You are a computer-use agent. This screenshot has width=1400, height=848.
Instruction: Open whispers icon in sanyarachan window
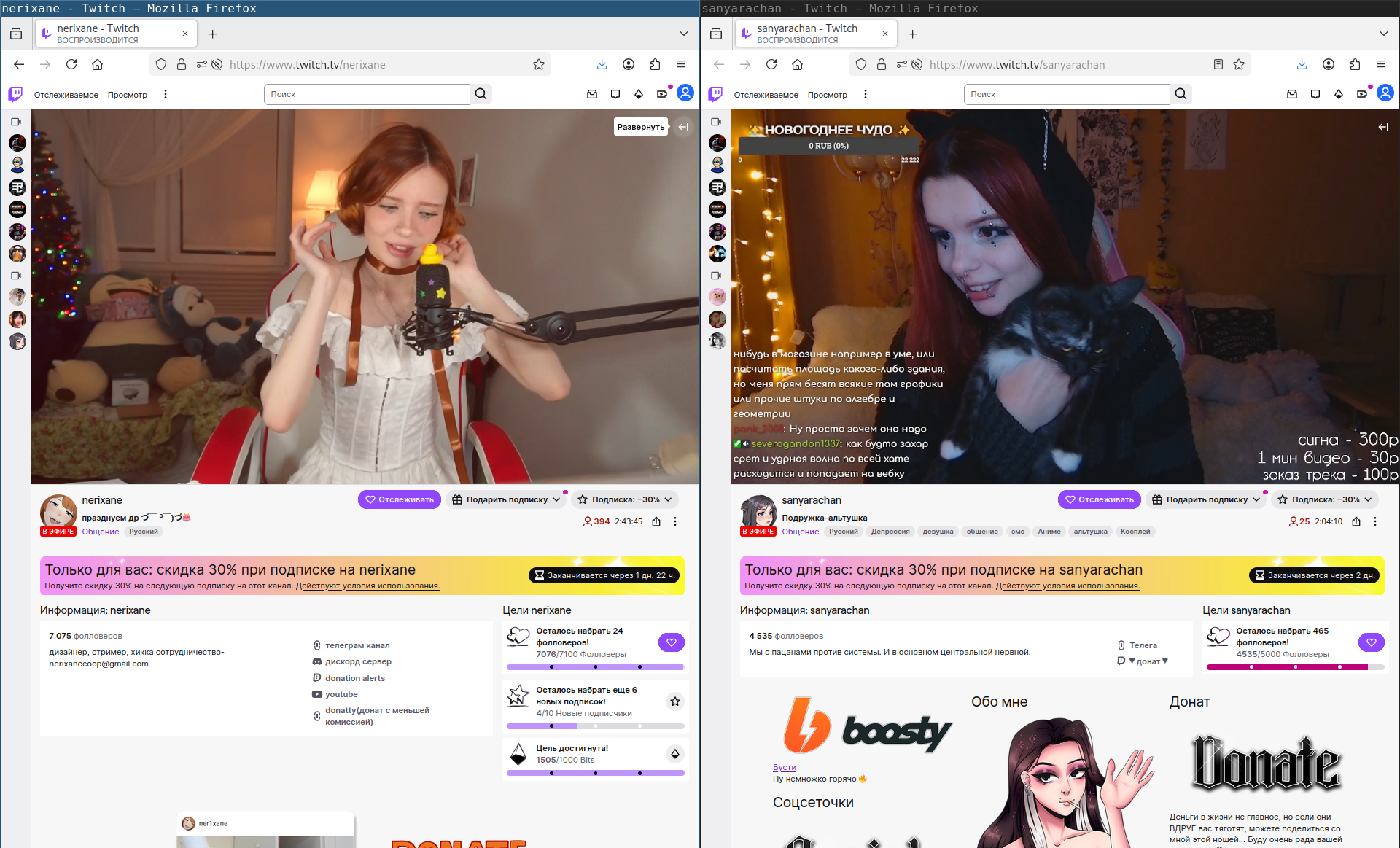pyautogui.click(x=1315, y=94)
